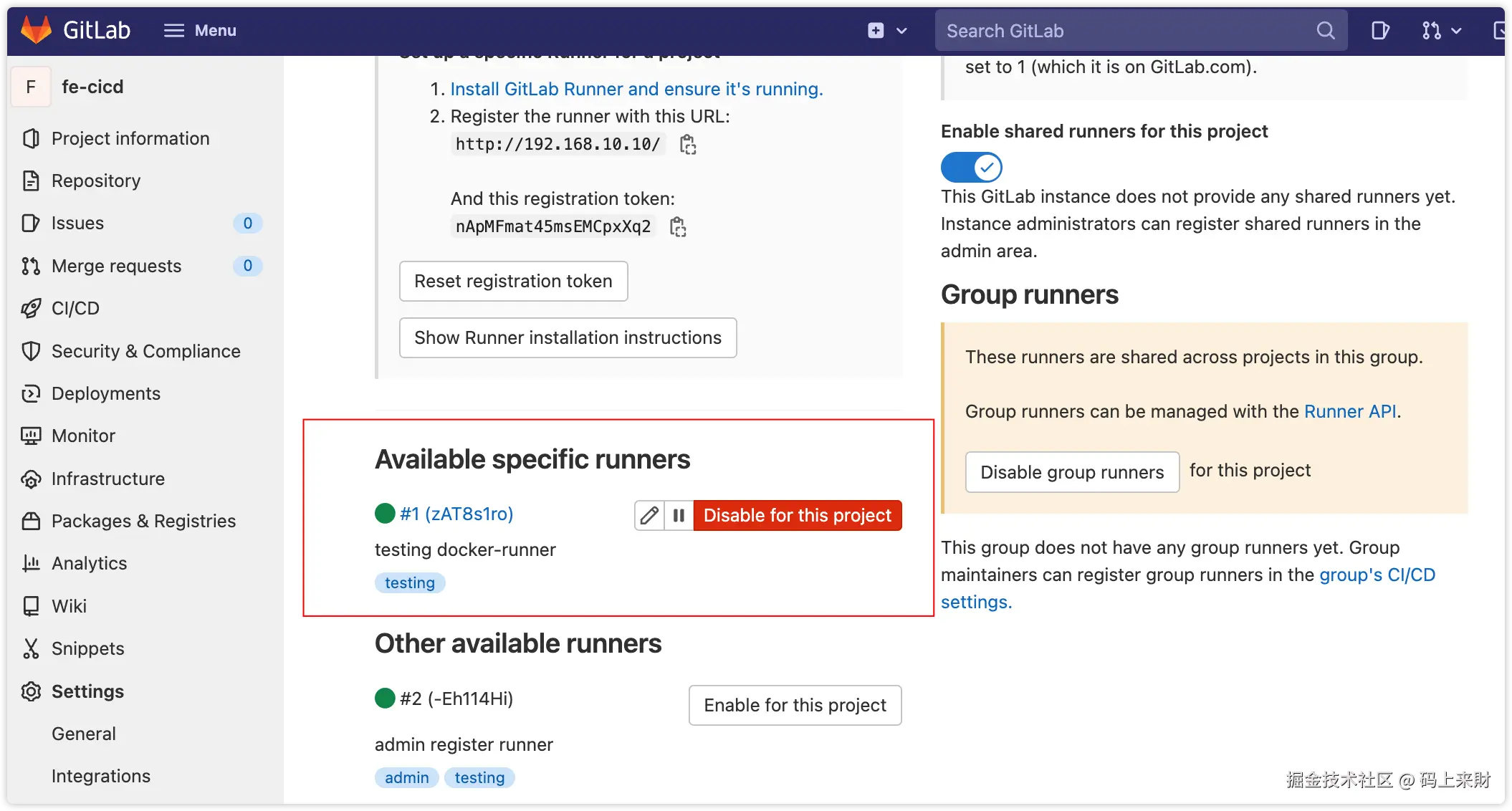Click the search magnifier icon

click(1326, 30)
